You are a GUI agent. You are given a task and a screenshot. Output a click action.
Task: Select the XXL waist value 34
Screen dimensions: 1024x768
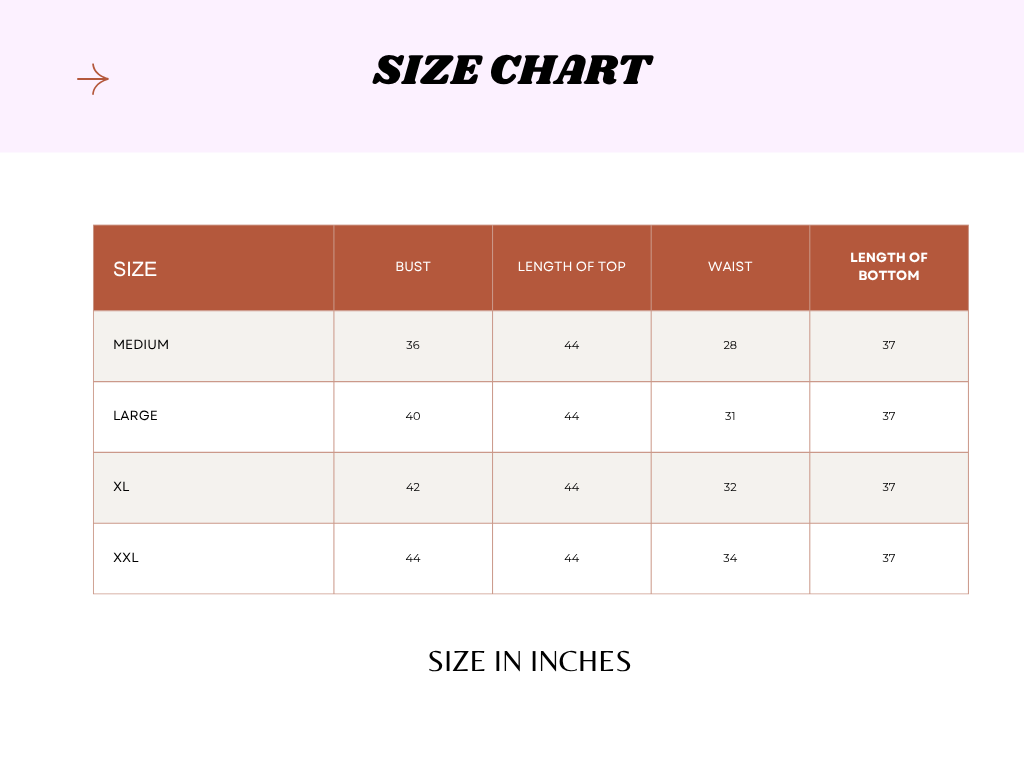730,558
